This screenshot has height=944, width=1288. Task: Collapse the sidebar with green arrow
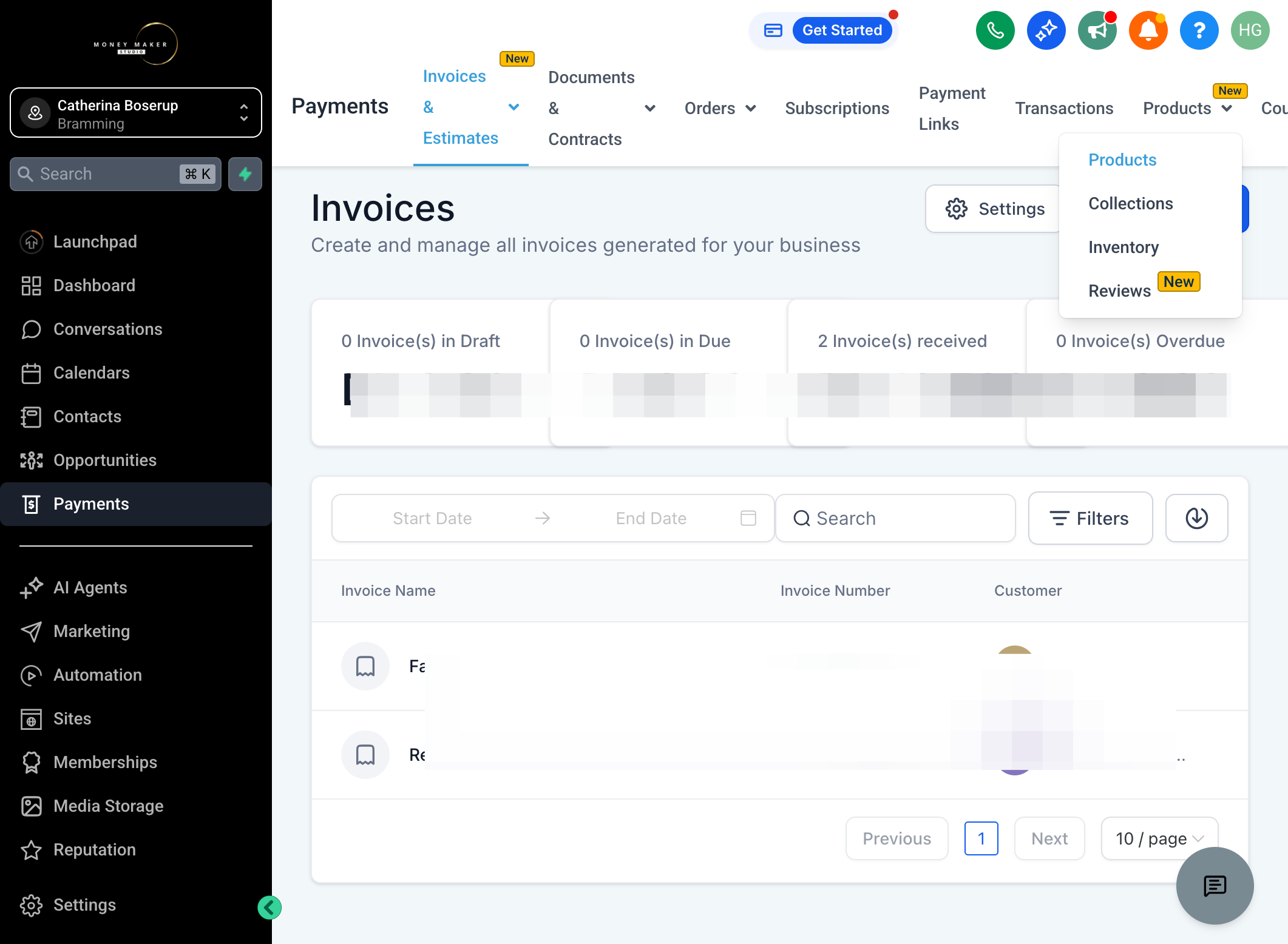(x=269, y=908)
